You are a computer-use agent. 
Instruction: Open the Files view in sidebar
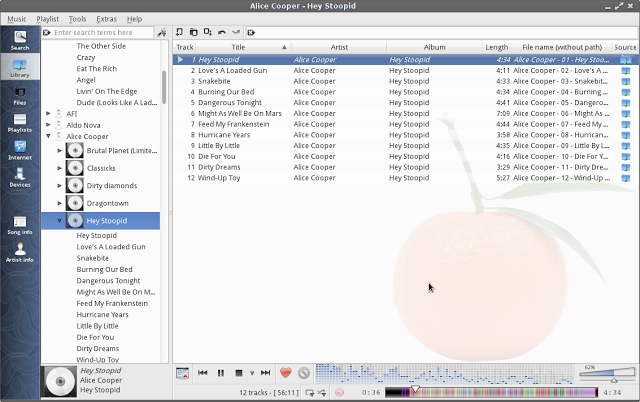(20, 94)
